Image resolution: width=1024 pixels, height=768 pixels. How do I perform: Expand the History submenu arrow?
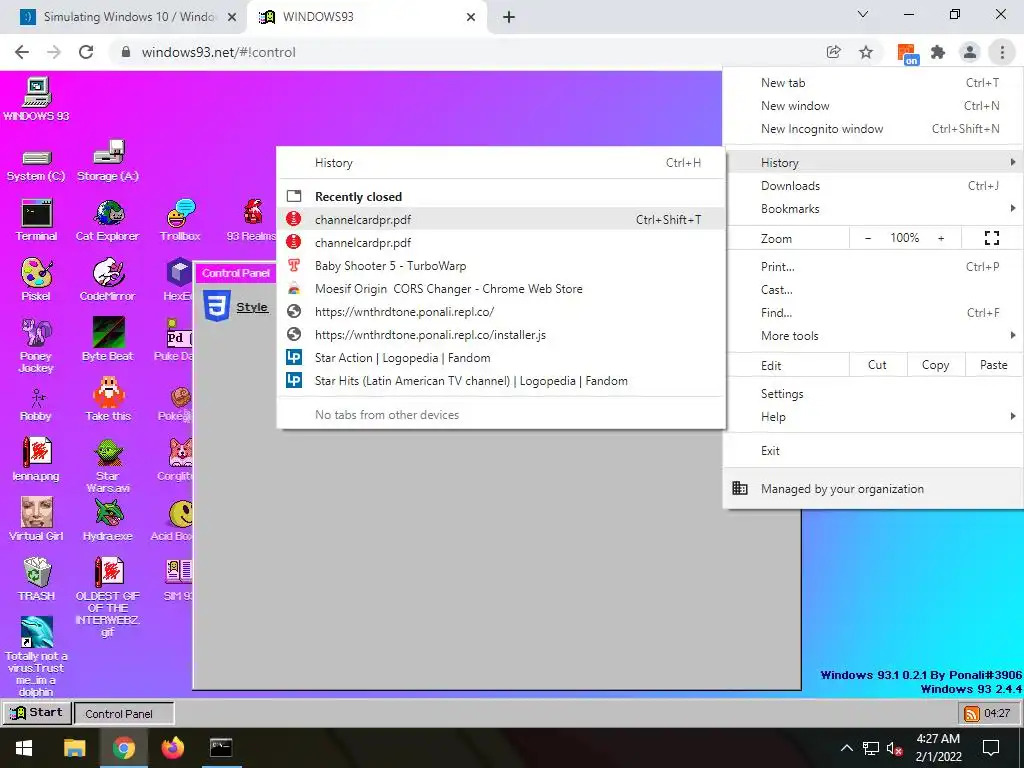[x=1012, y=162]
